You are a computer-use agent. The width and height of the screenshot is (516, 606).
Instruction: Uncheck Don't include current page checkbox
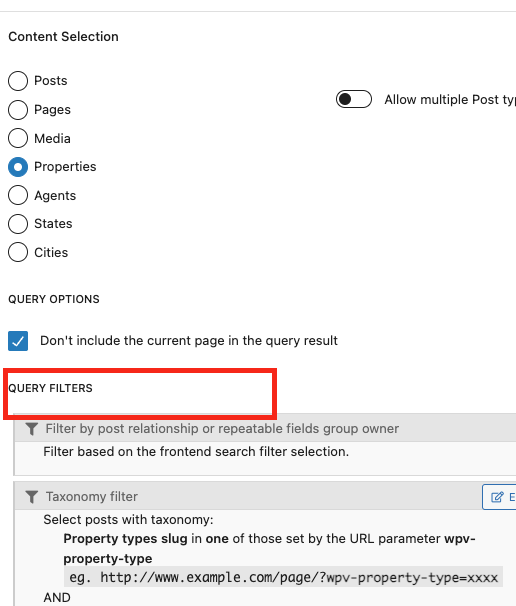pos(18,341)
